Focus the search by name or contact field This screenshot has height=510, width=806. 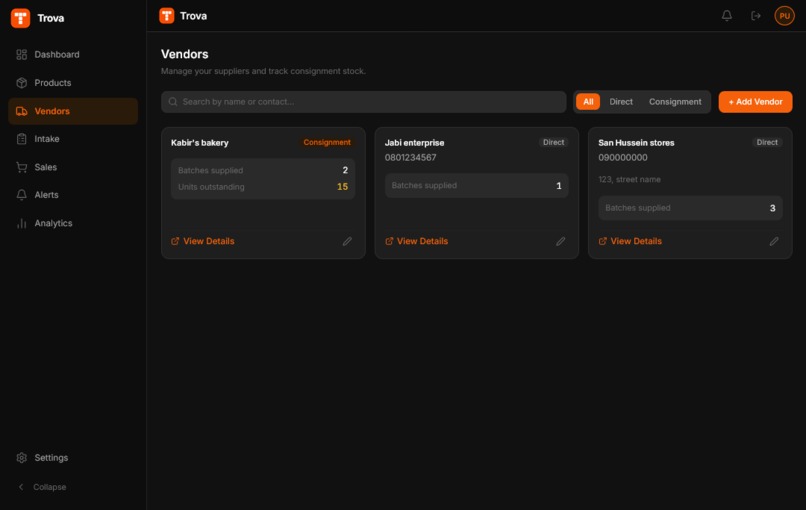coord(364,102)
